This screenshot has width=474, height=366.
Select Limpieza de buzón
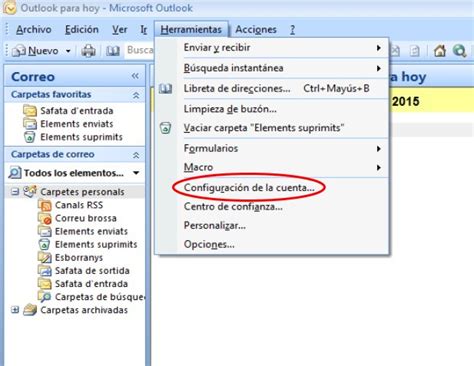point(273,109)
